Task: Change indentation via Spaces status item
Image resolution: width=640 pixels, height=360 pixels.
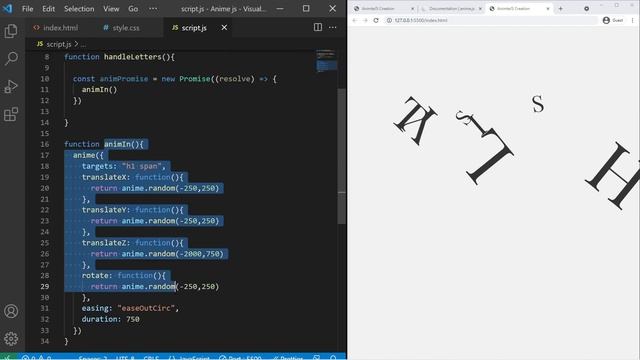Action: coord(93,358)
